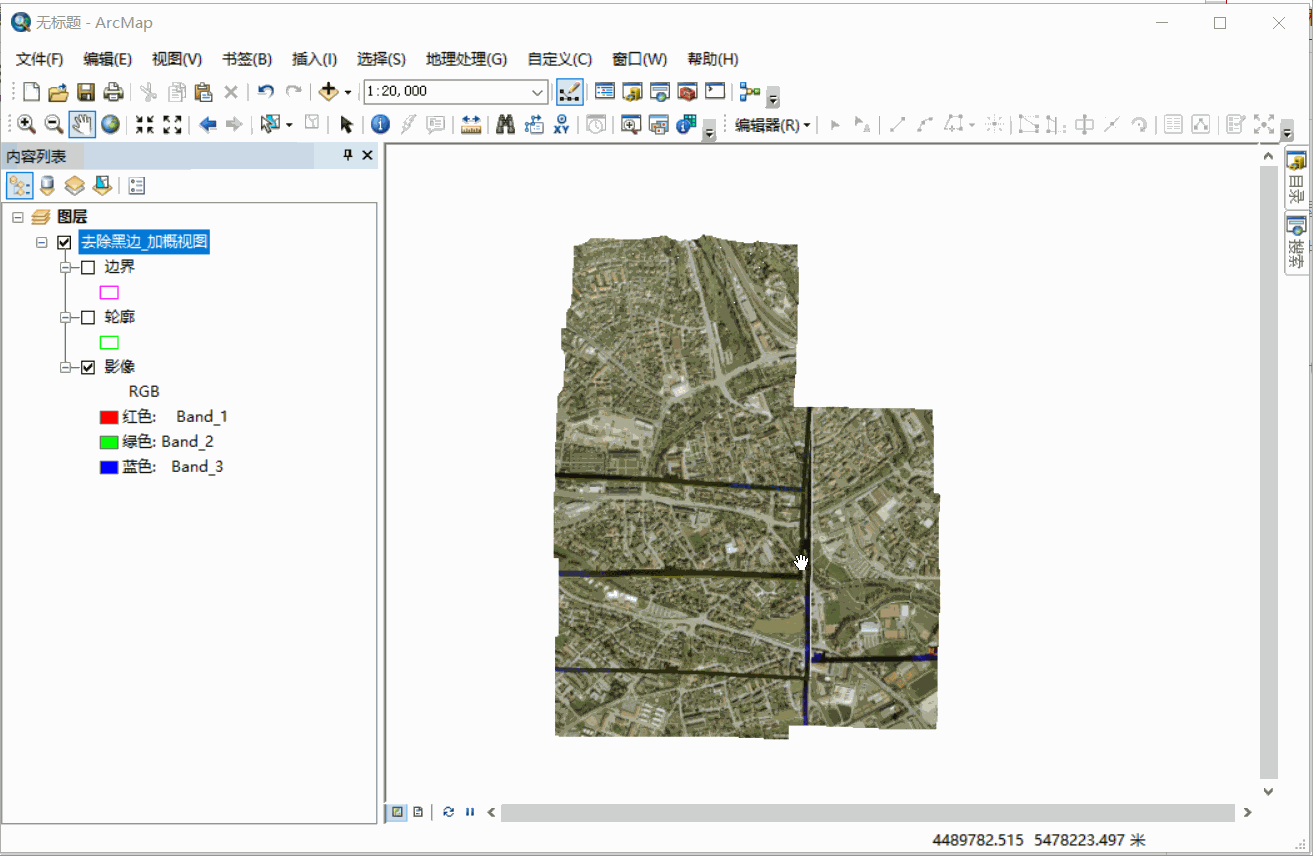This screenshot has width=1313, height=856.
Task: Open the 搜索 side tab
Action: coord(1297,242)
